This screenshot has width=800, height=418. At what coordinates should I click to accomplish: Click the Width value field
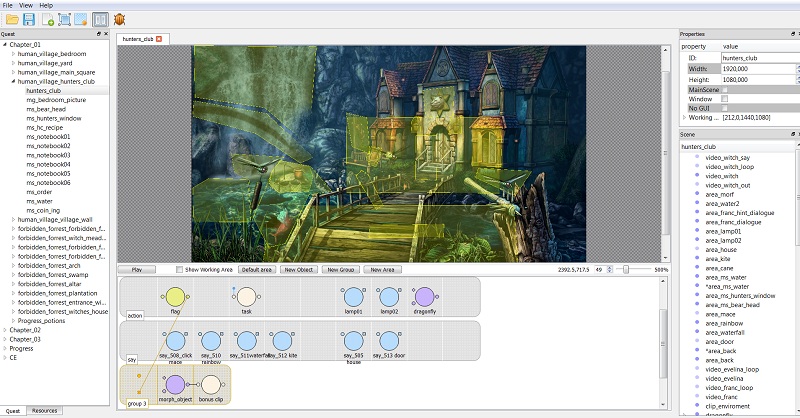point(759,68)
